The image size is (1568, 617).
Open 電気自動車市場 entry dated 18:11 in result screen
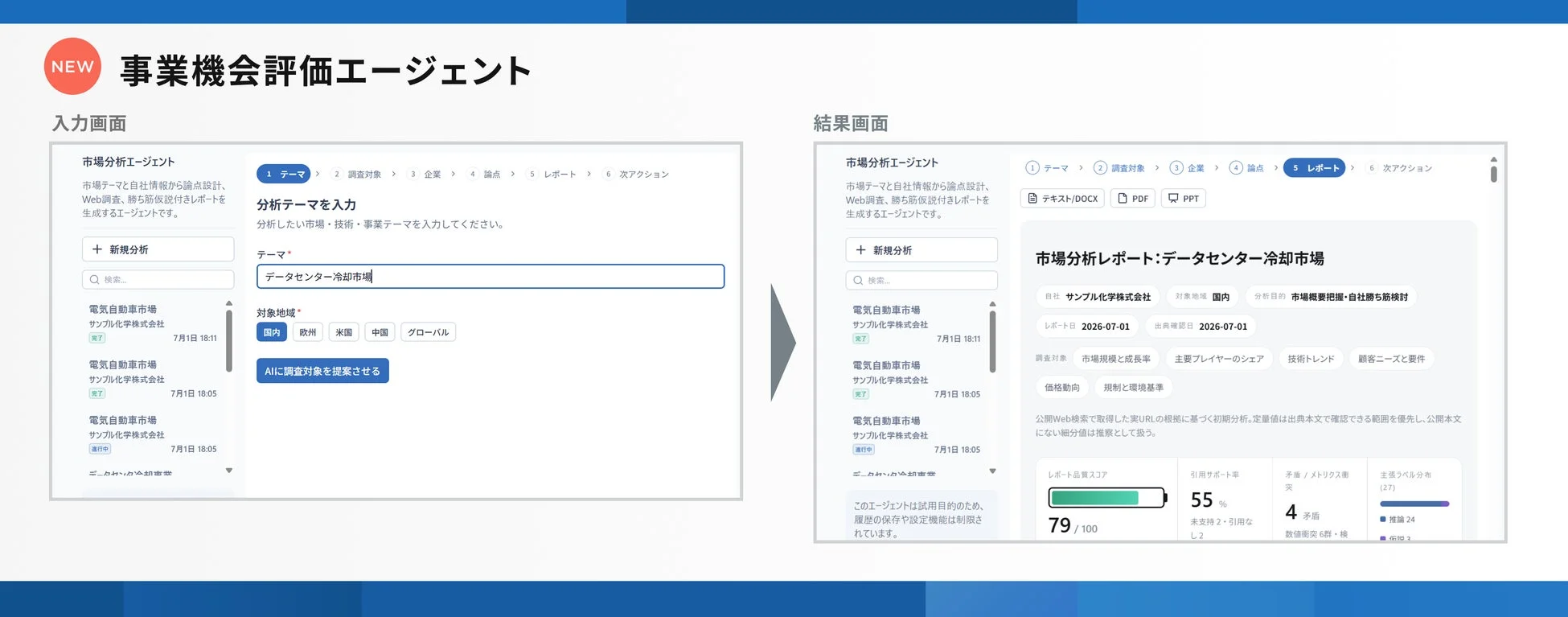point(917,324)
